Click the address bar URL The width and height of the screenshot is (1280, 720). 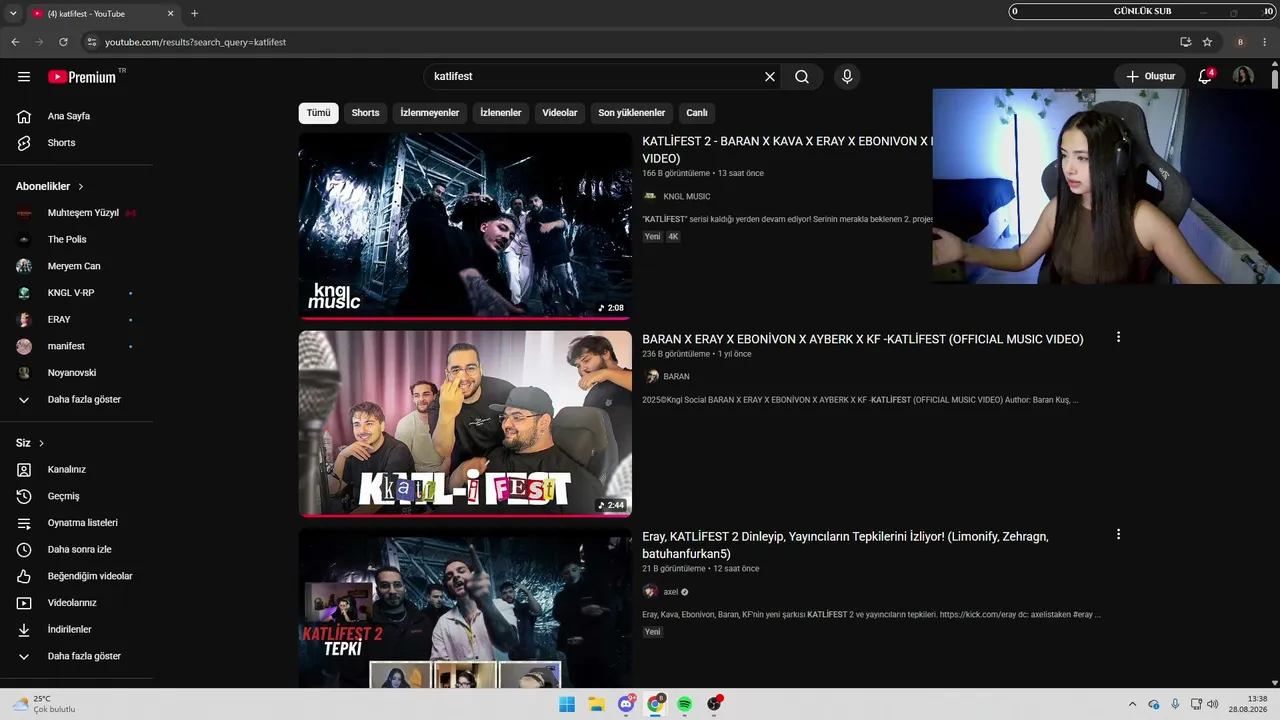[x=196, y=42]
